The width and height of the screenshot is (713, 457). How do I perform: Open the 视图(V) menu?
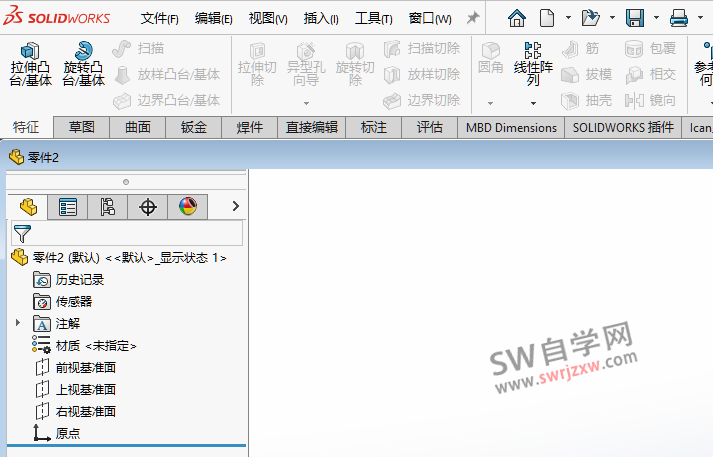pos(268,19)
